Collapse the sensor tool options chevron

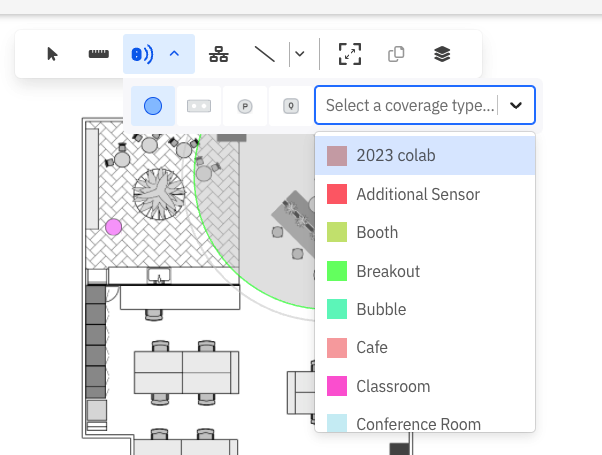[x=174, y=54]
